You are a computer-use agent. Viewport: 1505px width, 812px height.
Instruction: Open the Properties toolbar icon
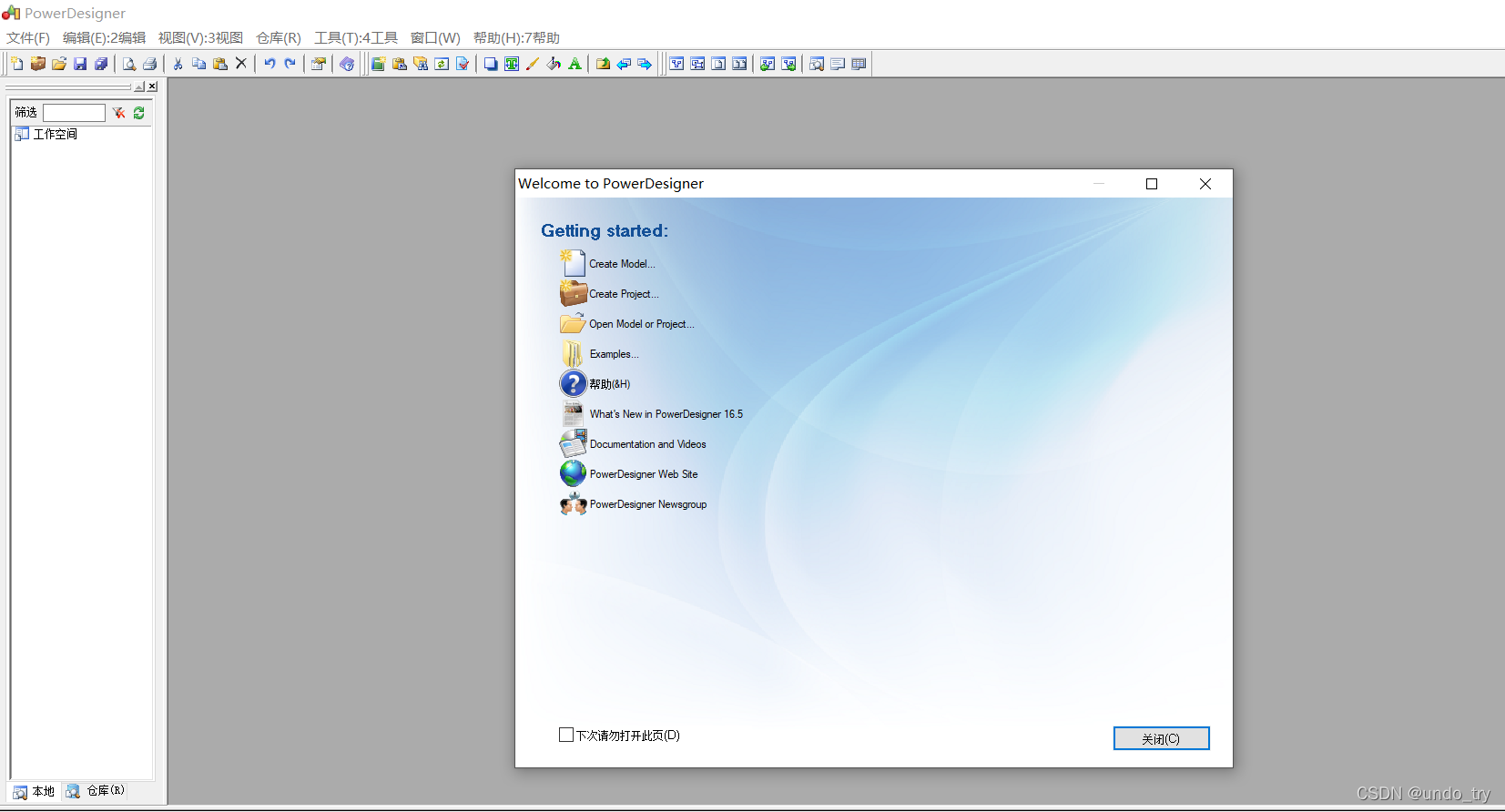(319, 64)
